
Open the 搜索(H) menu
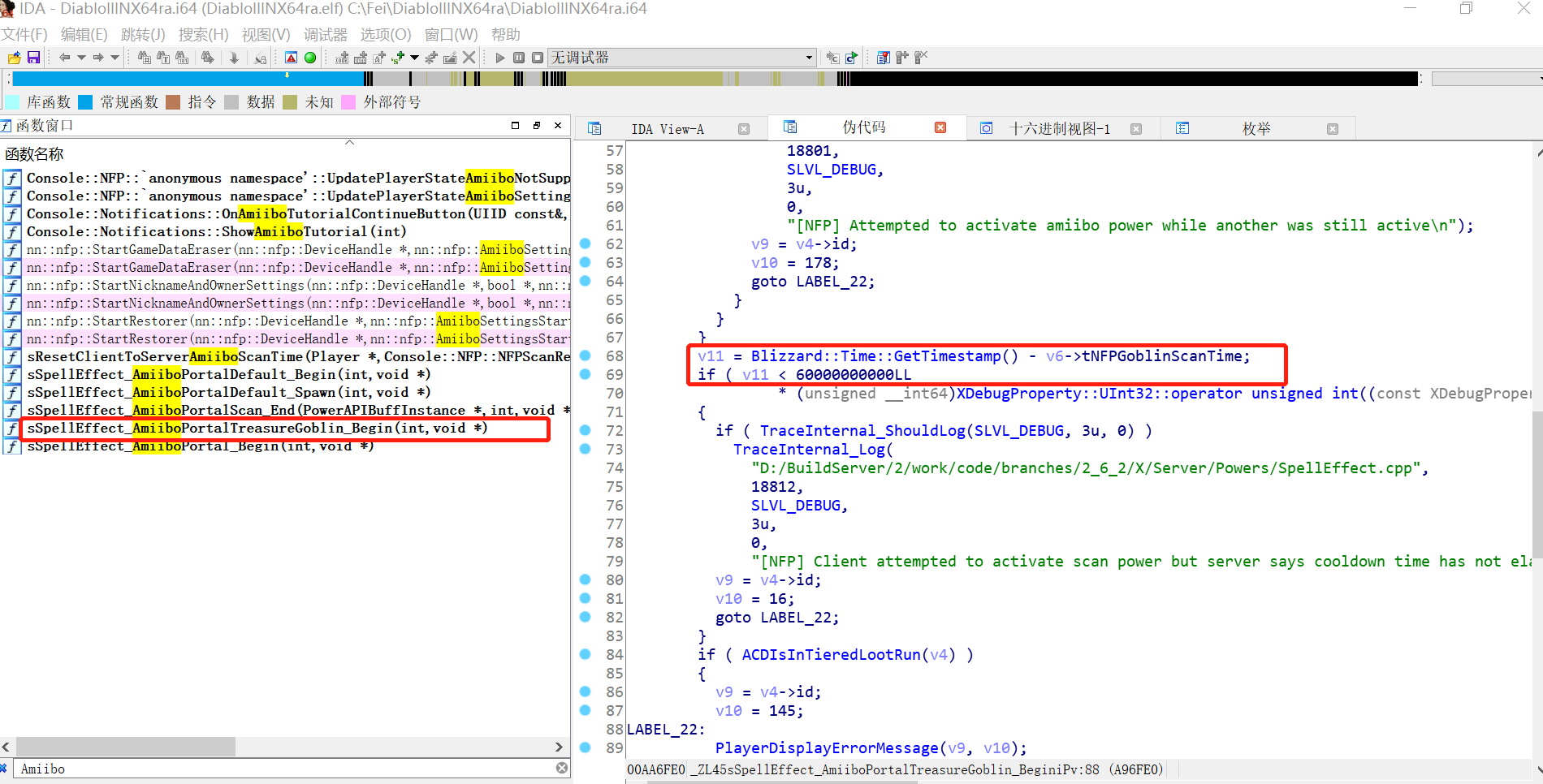click(x=203, y=35)
